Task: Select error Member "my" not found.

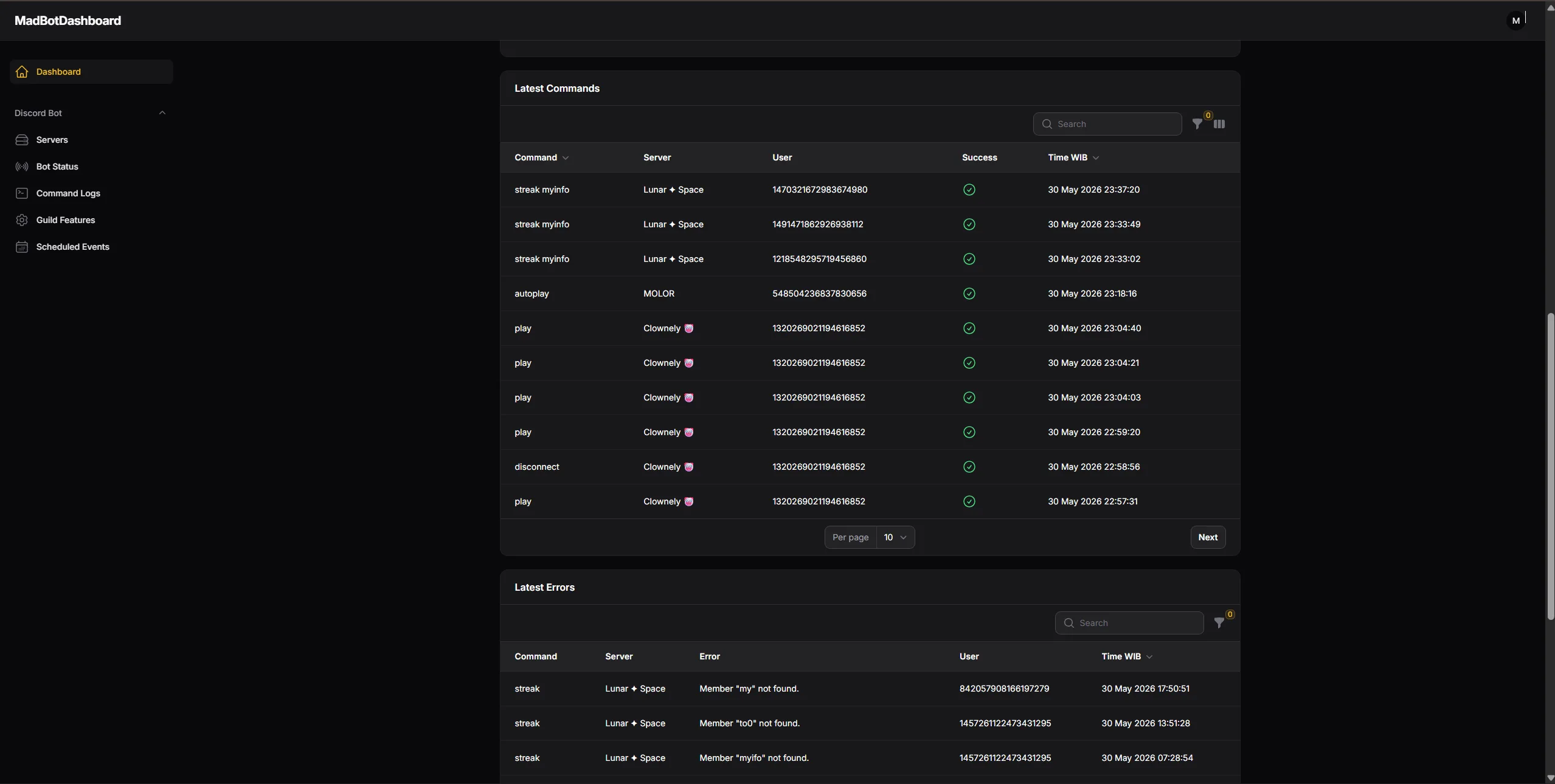Action: [x=749, y=689]
